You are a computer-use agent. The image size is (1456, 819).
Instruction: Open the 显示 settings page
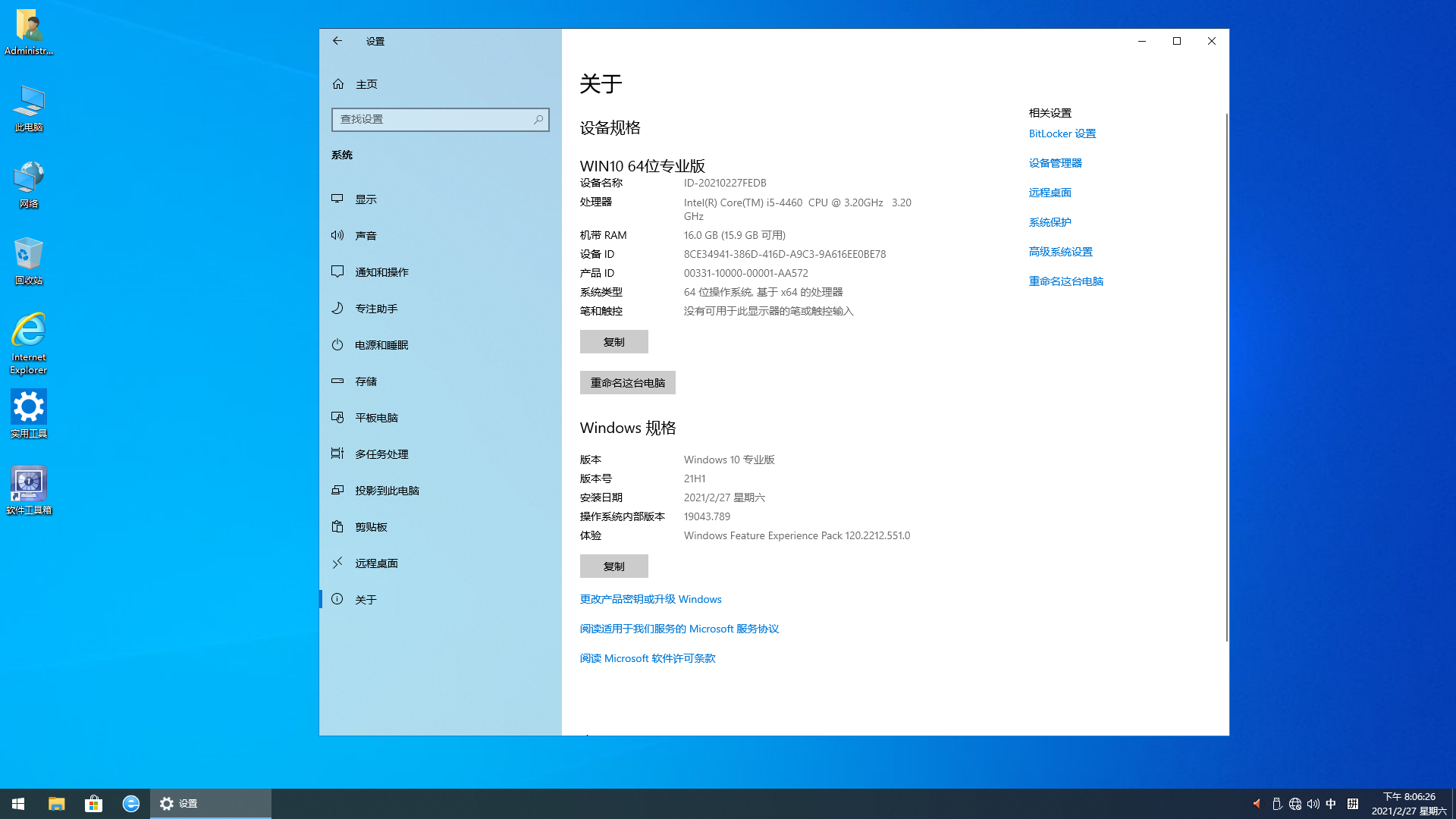[x=441, y=199]
